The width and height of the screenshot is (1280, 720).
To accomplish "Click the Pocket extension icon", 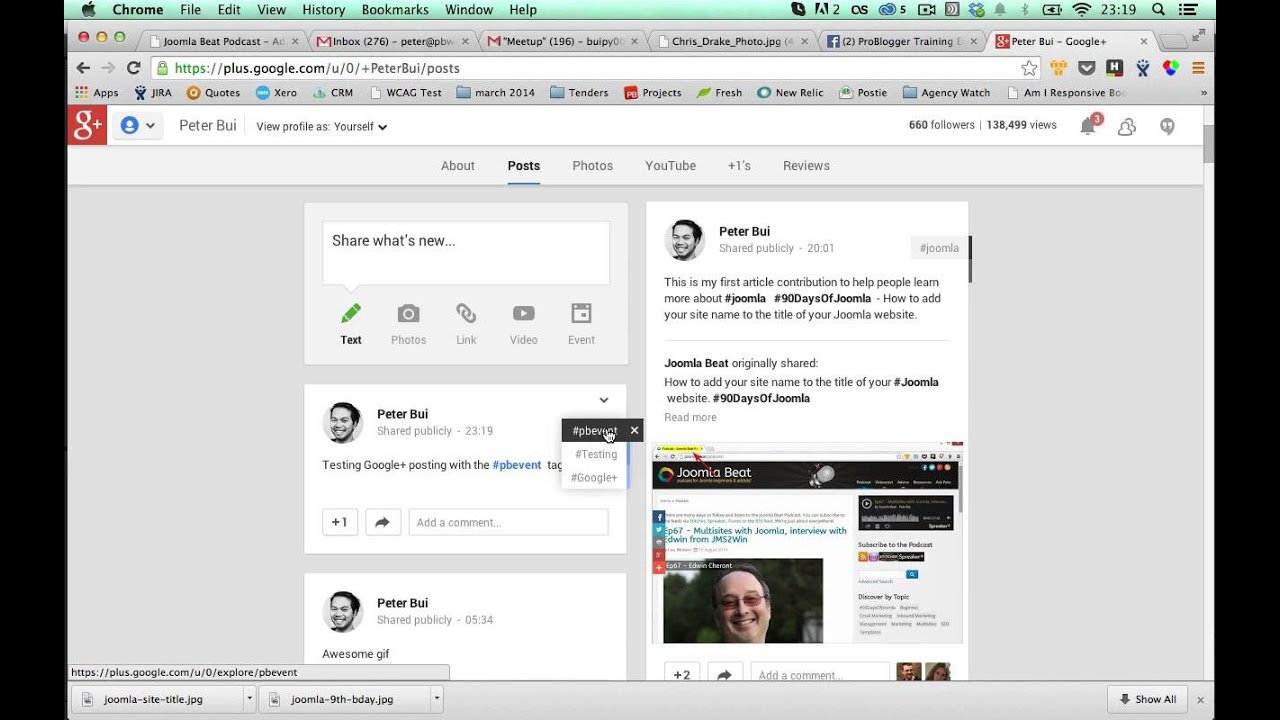I will pyautogui.click(x=1086, y=68).
